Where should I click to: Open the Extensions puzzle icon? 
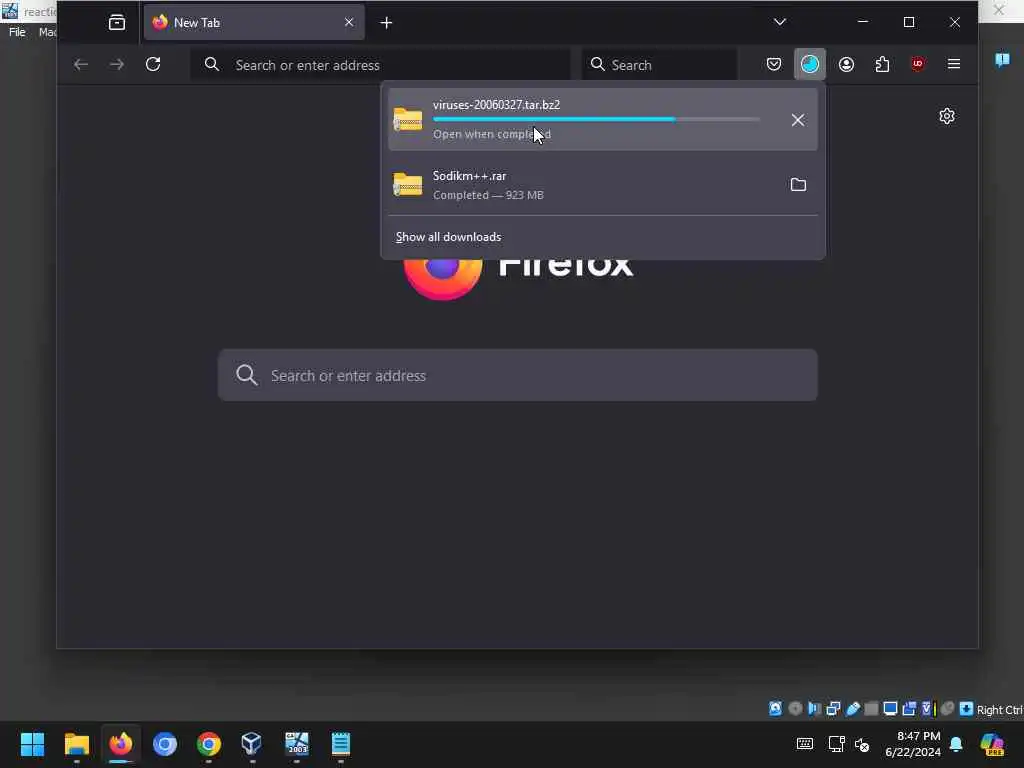coord(882,64)
